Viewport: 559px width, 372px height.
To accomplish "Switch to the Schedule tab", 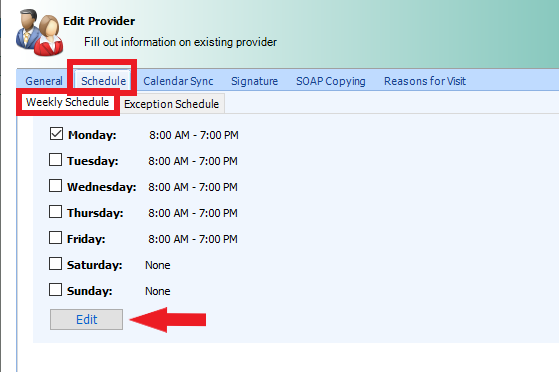I will pos(103,81).
